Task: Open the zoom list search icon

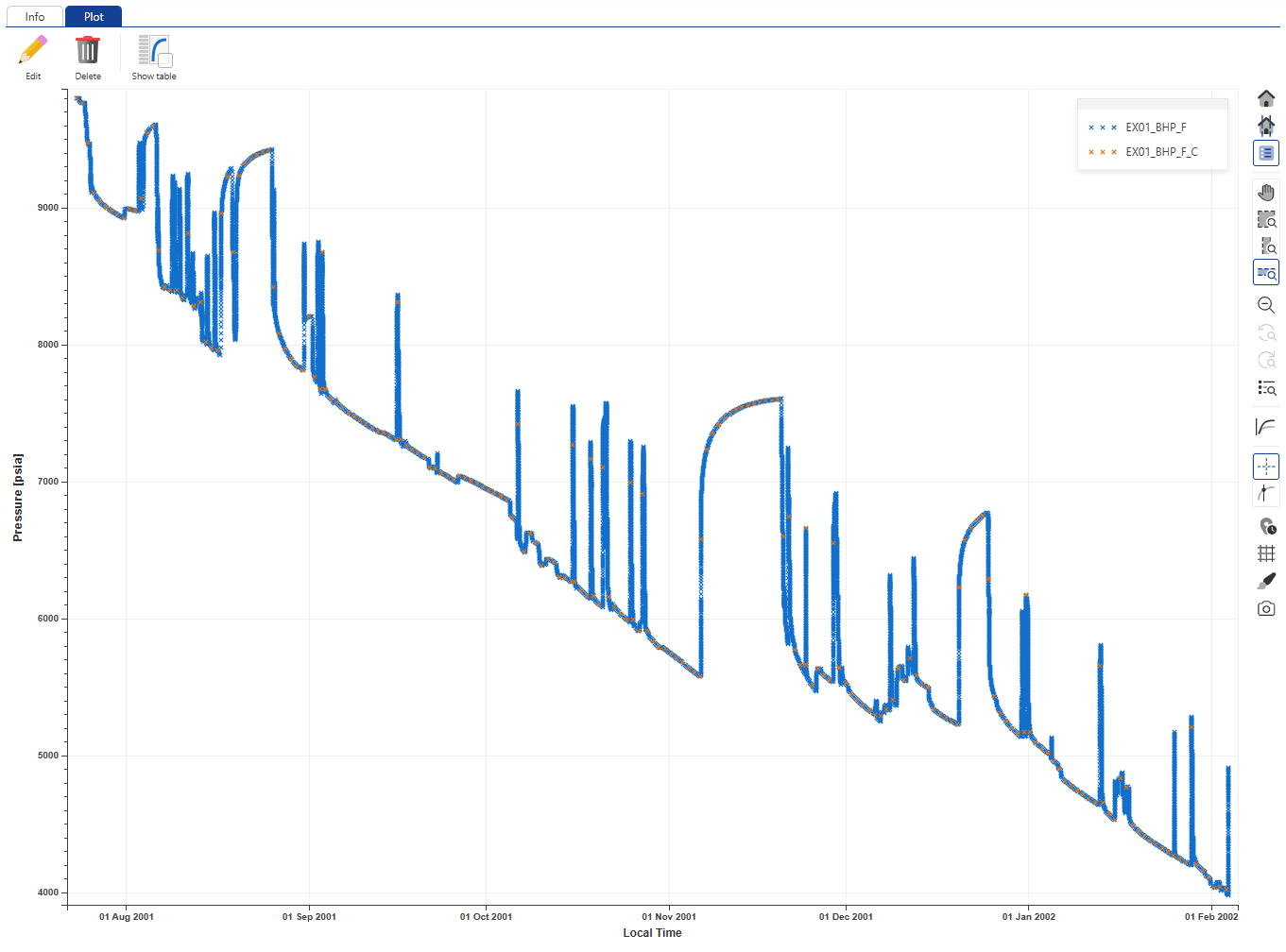Action: (x=1266, y=388)
